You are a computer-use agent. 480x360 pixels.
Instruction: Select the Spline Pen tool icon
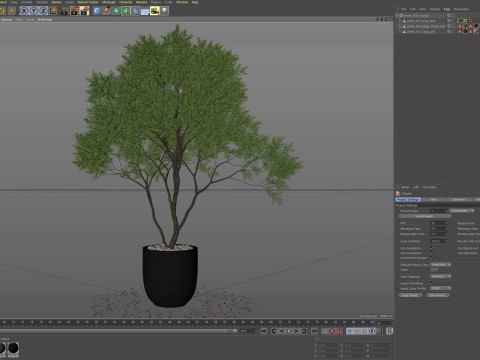[x=106, y=11]
